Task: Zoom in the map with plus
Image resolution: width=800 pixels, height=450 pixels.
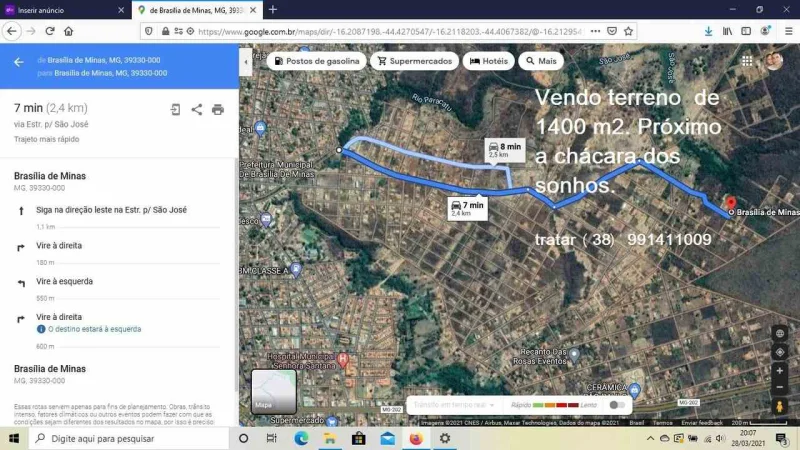Action: [780, 370]
